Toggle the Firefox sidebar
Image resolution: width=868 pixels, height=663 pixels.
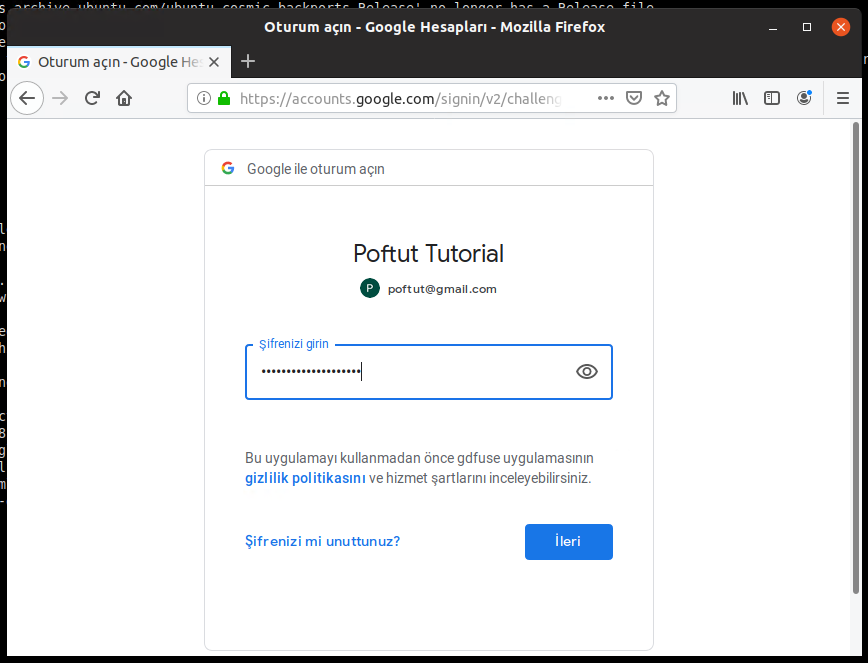[772, 98]
